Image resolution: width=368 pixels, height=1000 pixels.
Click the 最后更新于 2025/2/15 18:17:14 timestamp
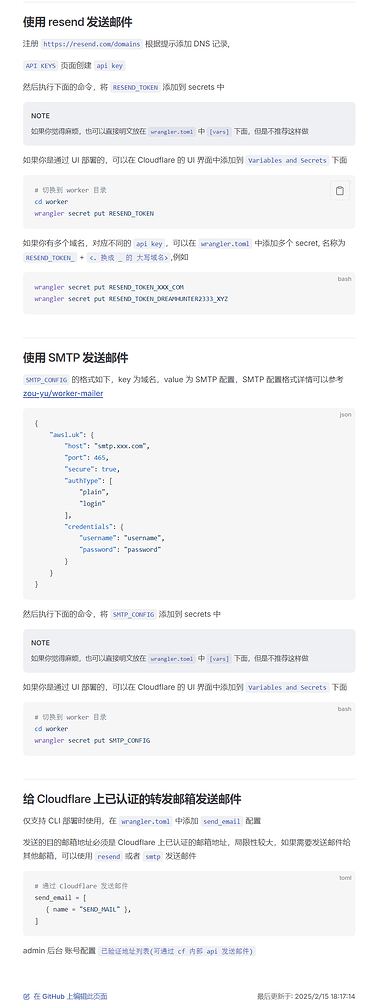click(306, 996)
